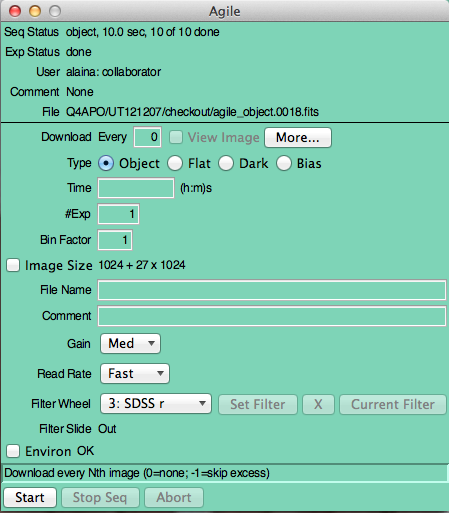Screen dimensions: 449x513
Task: Click the File Name text field
Action: point(272,290)
